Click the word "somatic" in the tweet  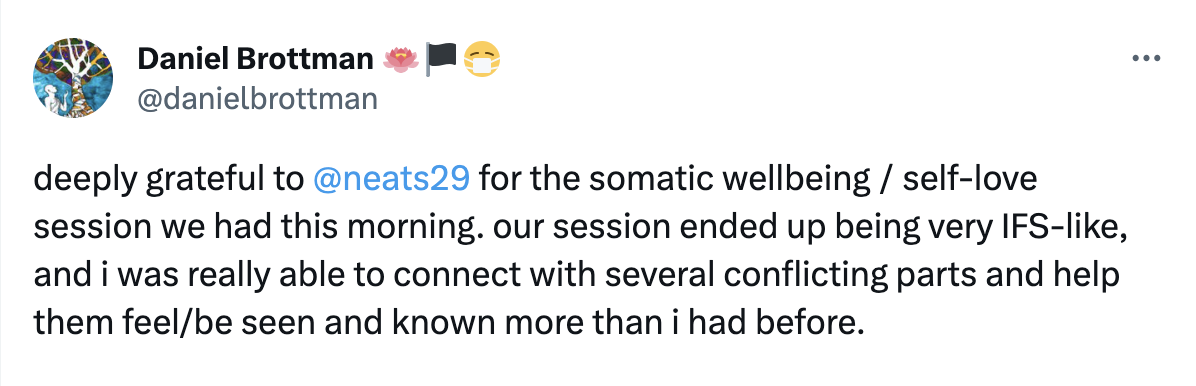[x=653, y=181]
